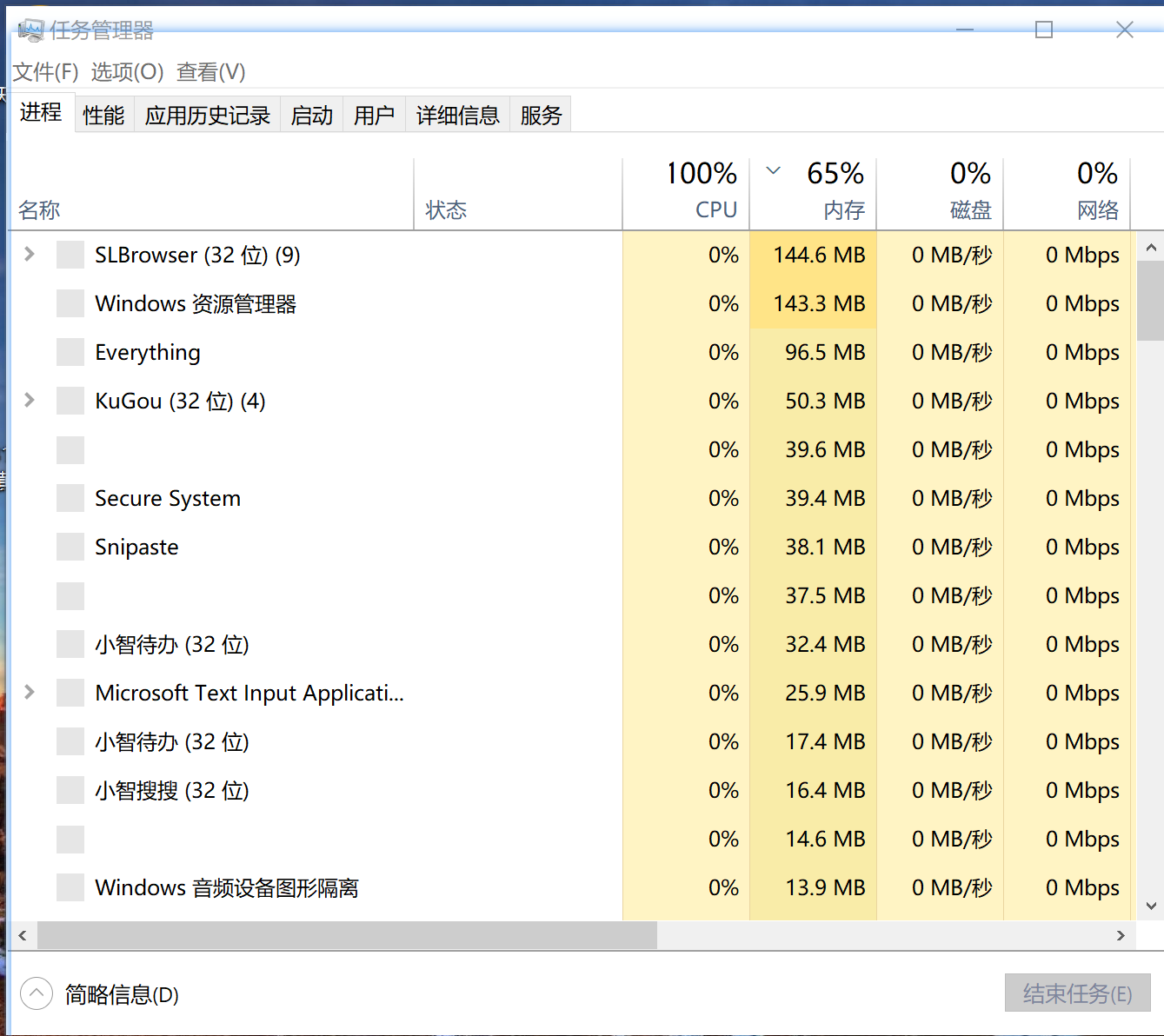1164x1036 pixels.
Task: Select the Windows 资源管理器 process name
Action: coord(196,303)
